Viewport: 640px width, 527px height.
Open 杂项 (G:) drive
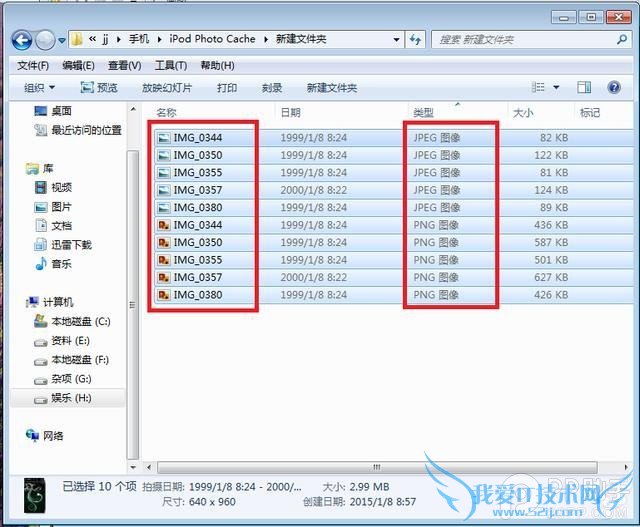pos(63,379)
